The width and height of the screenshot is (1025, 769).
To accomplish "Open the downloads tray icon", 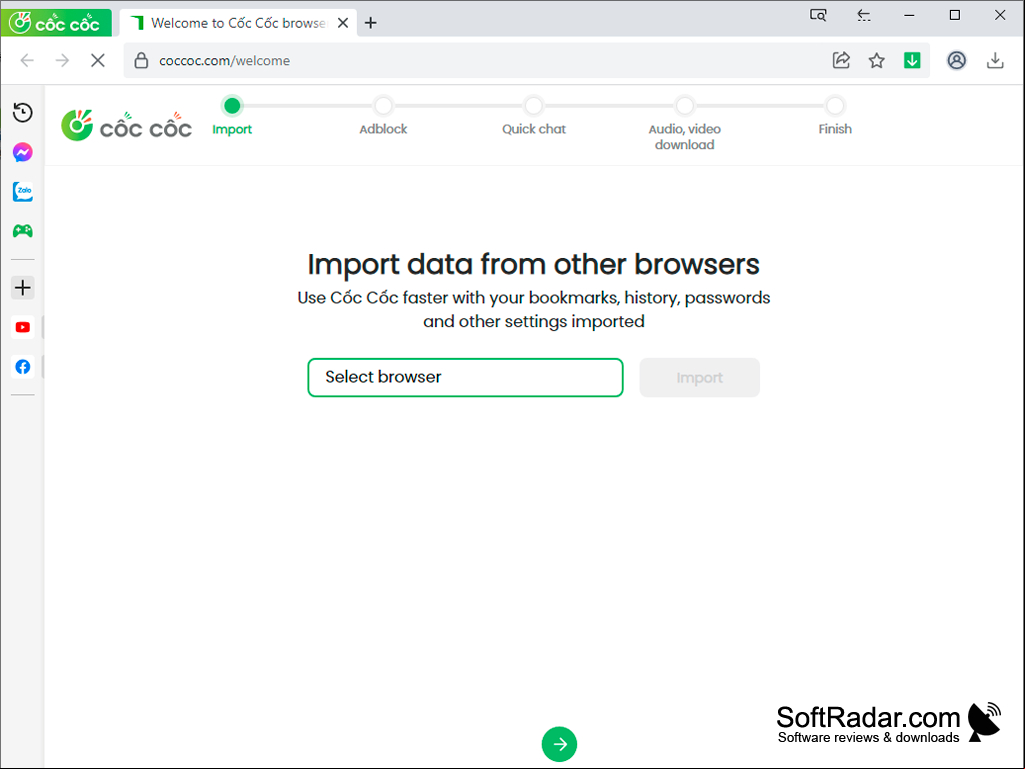I will (995, 61).
